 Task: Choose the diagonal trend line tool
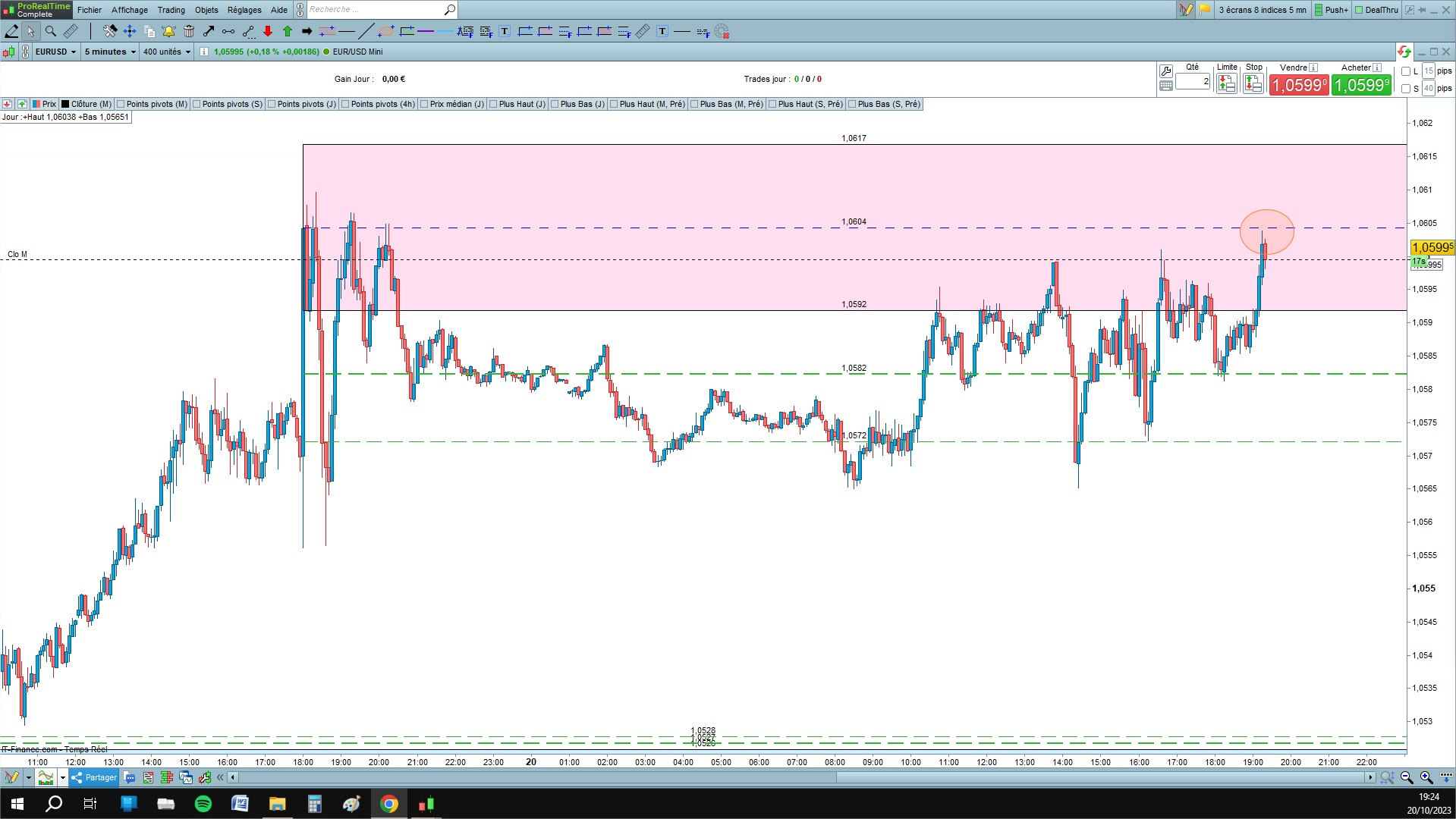[366, 31]
